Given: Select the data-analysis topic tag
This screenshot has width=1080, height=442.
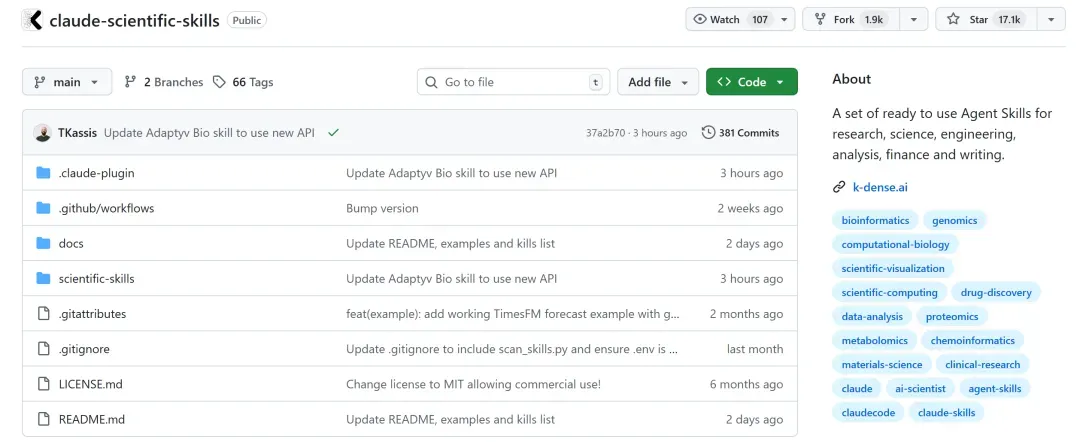Looking at the screenshot, I should [872, 317].
